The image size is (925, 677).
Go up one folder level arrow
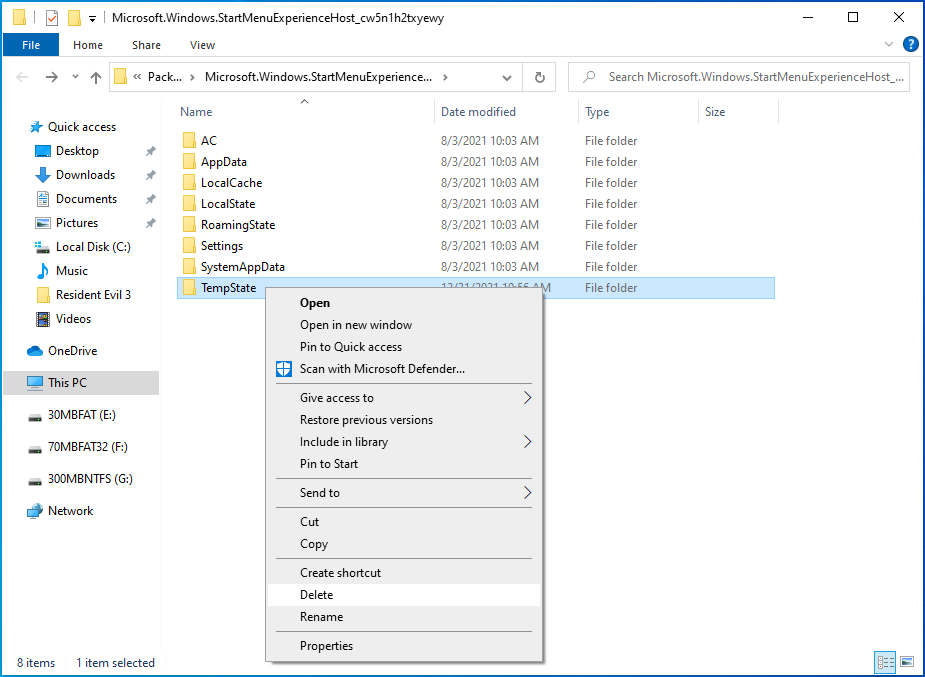click(96, 77)
